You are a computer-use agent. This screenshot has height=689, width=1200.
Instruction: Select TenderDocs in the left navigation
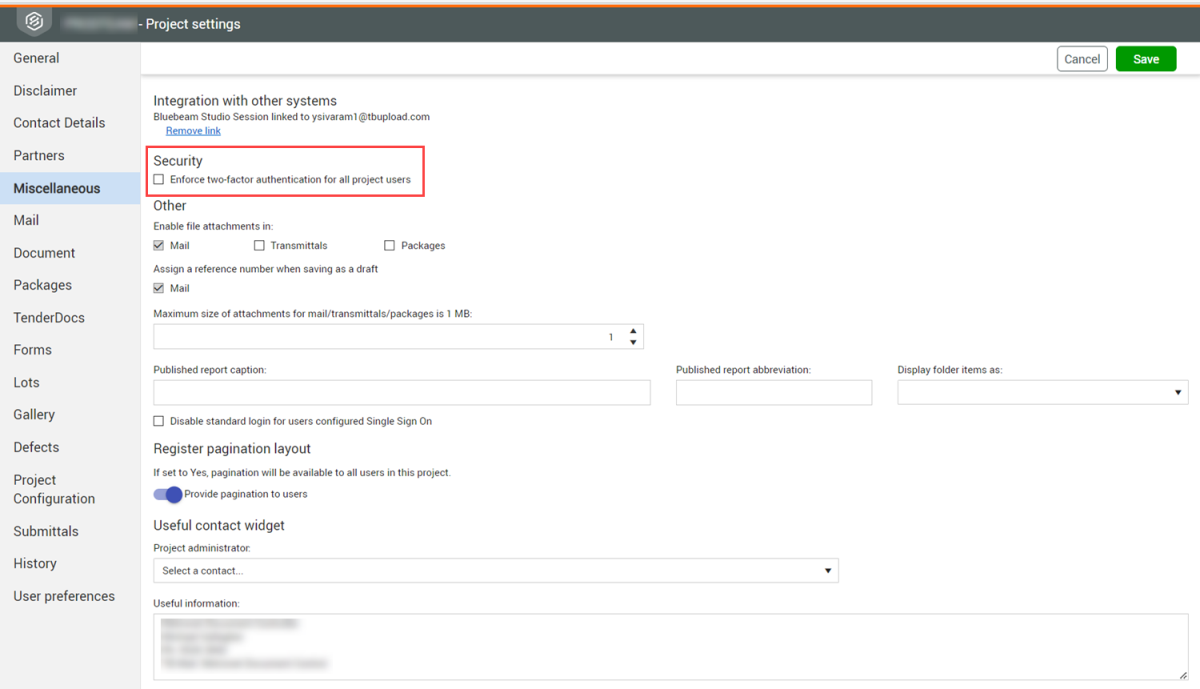click(x=49, y=318)
